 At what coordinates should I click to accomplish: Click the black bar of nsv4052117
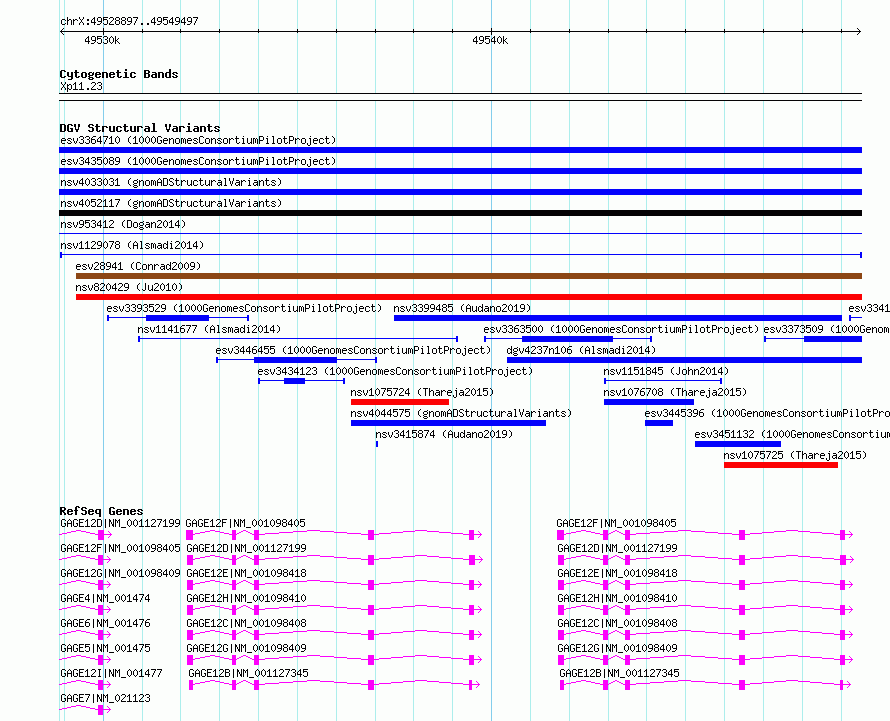(460, 213)
